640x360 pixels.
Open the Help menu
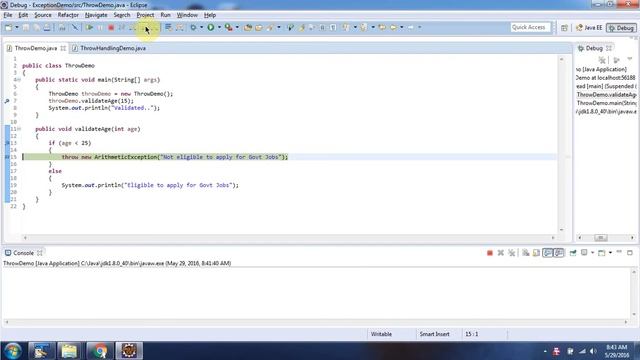210,15
